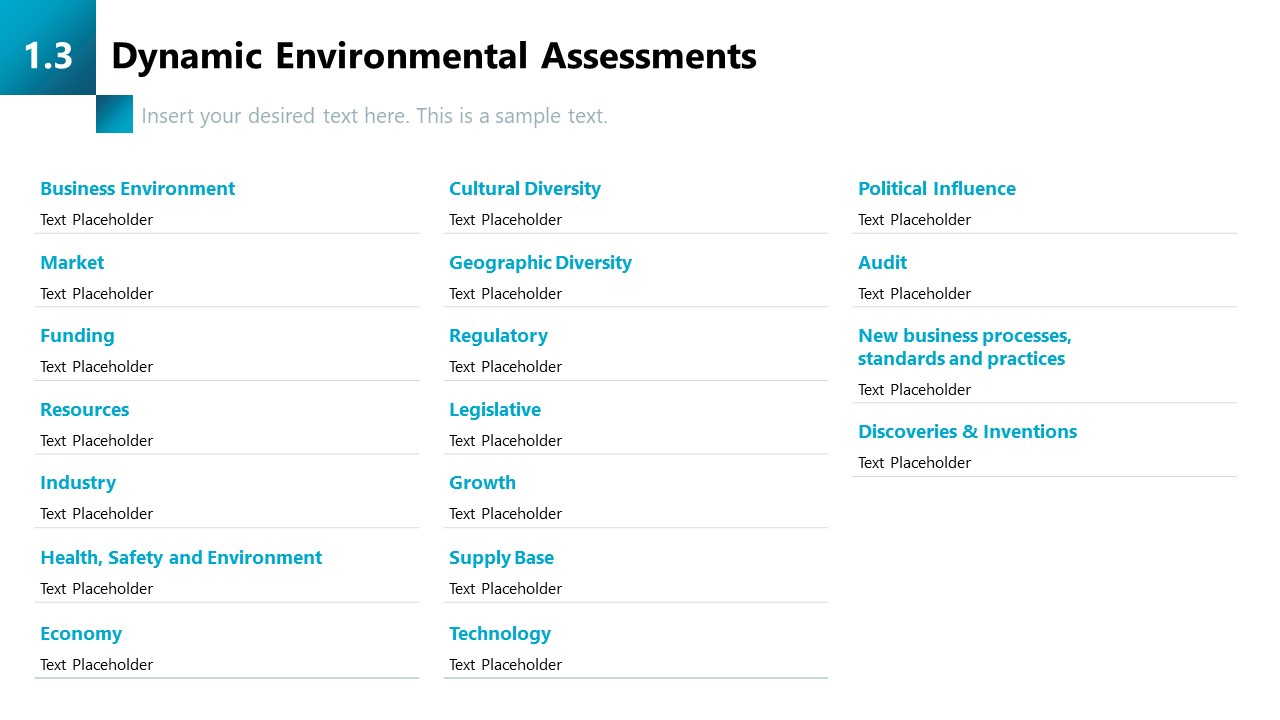The width and height of the screenshot is (1280, 720).
Task: Select the Discoveries & Inventions heading
Action: pyautogui.click(x=967, y=432)
